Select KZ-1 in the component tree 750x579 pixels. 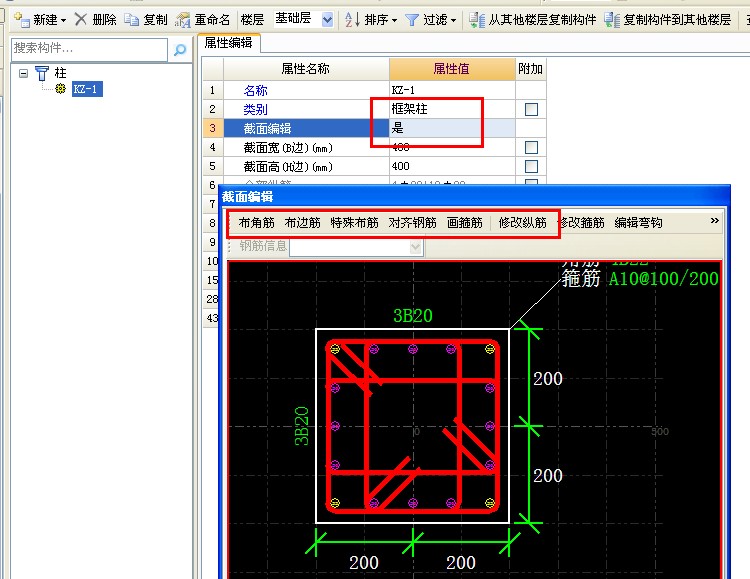(x=87, y=89)
